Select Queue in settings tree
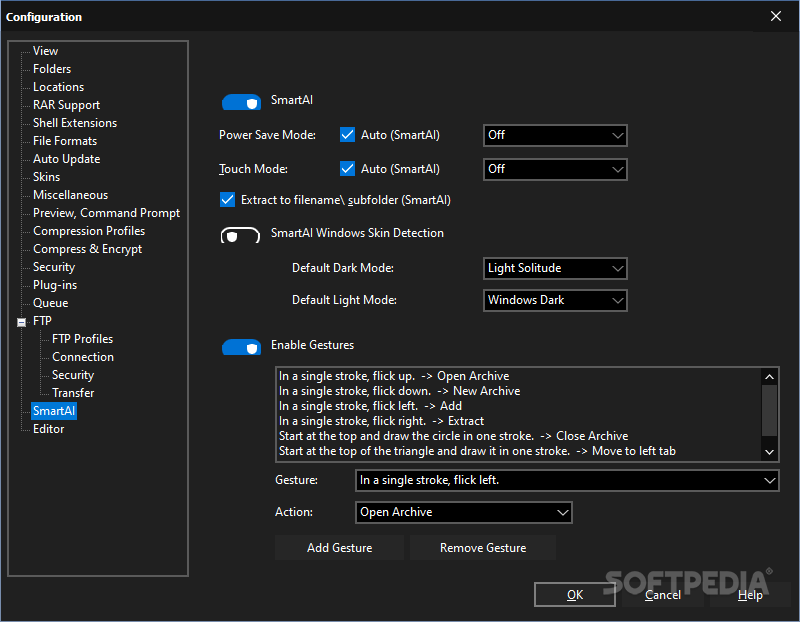800x622 pixels. click(x=51, y=303)
